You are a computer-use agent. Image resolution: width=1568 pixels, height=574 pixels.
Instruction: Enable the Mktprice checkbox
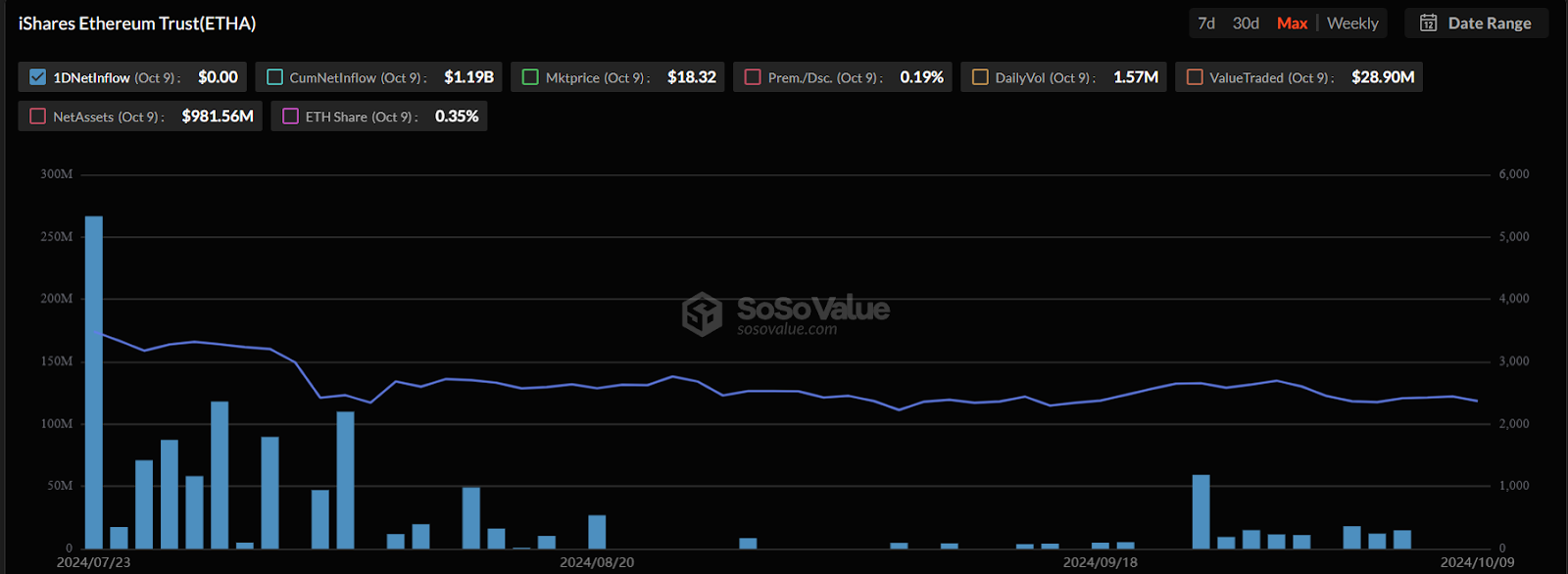pyautogui.click(x=530, y=77)
